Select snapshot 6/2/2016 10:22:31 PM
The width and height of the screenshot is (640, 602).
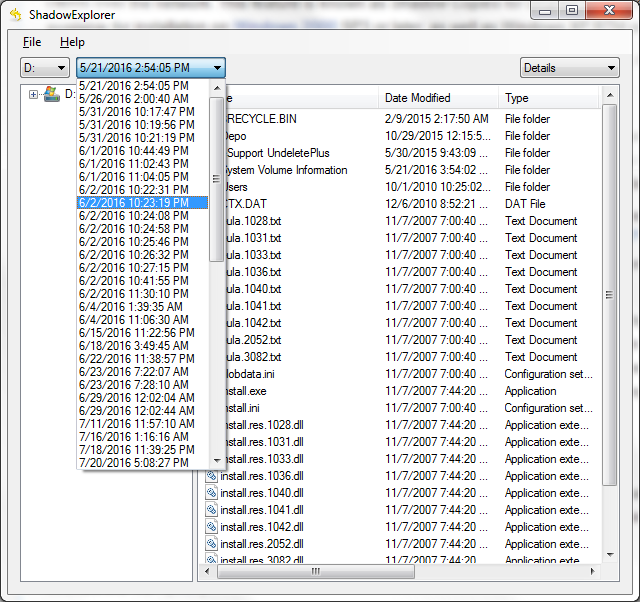(x=142, y=190)
